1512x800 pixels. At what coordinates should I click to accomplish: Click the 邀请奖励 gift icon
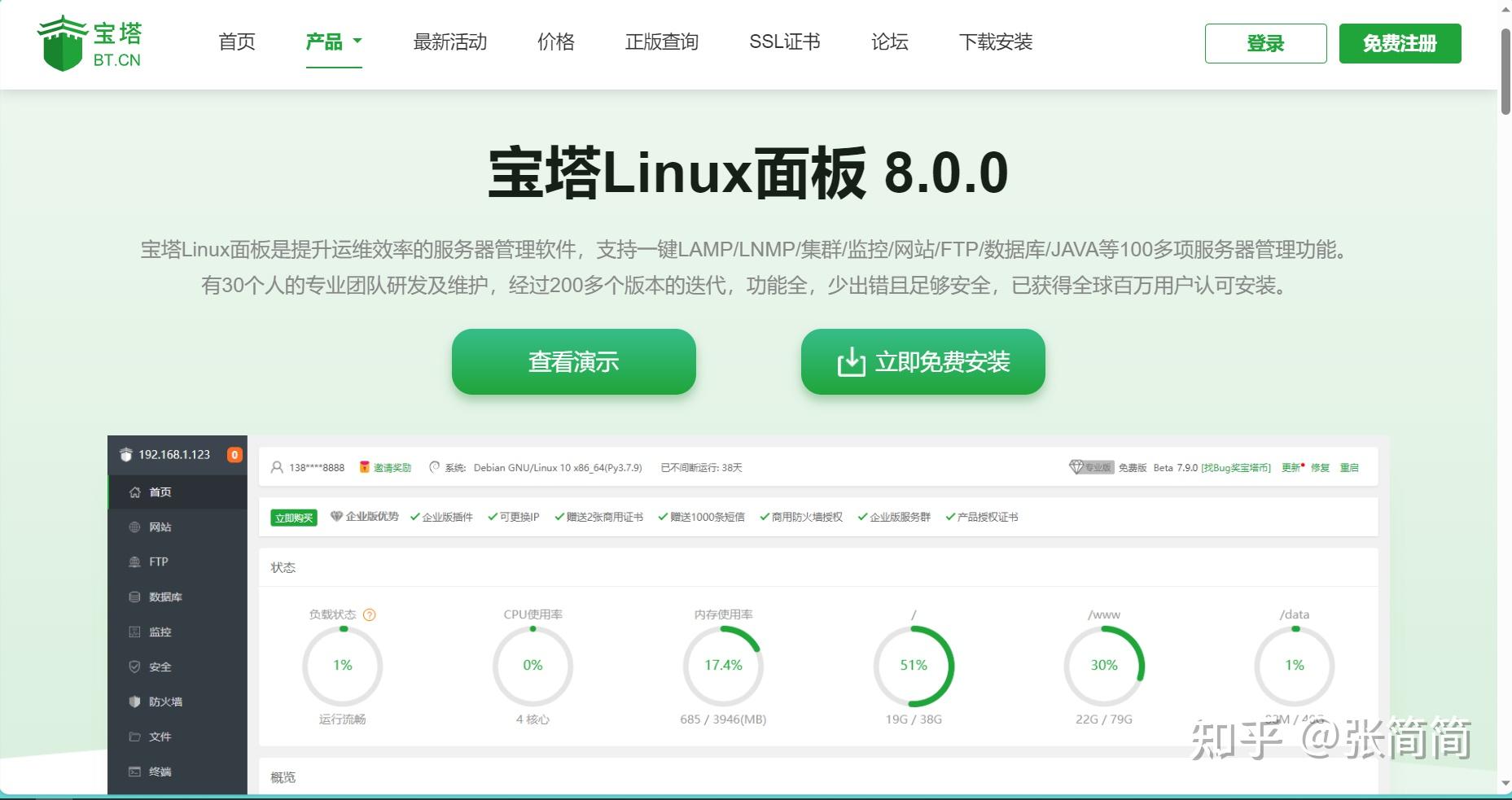[365, 467]
